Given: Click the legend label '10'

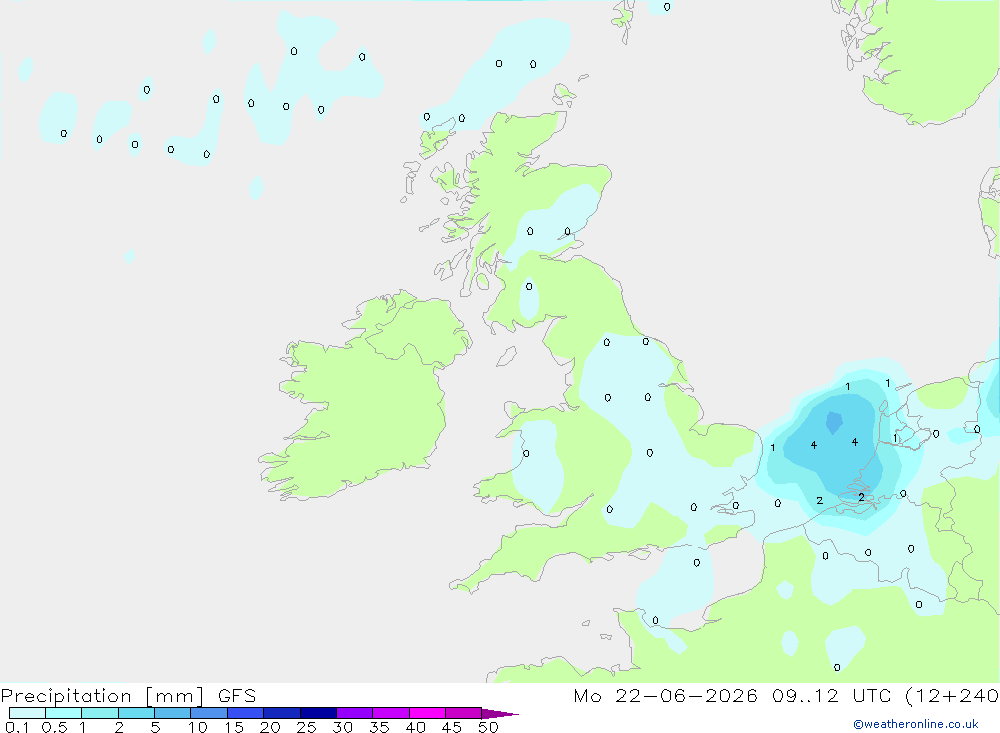Looking at the screenshot, I should tap(198, 727).
